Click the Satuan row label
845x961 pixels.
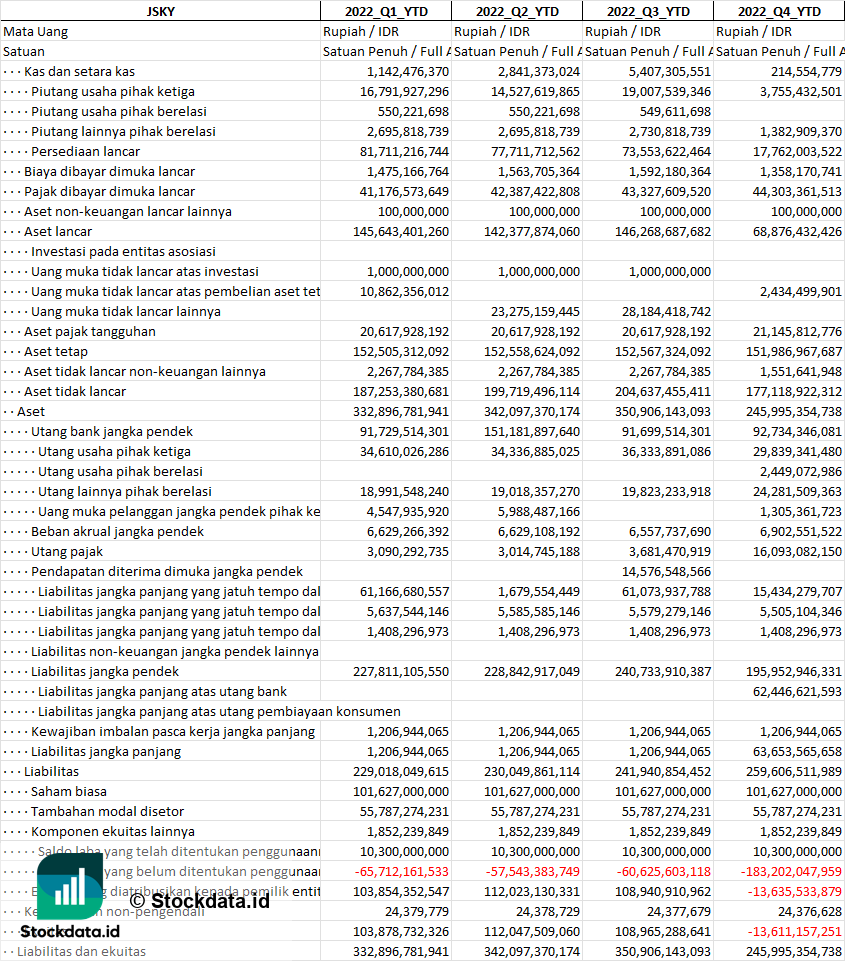pos(24,51)
